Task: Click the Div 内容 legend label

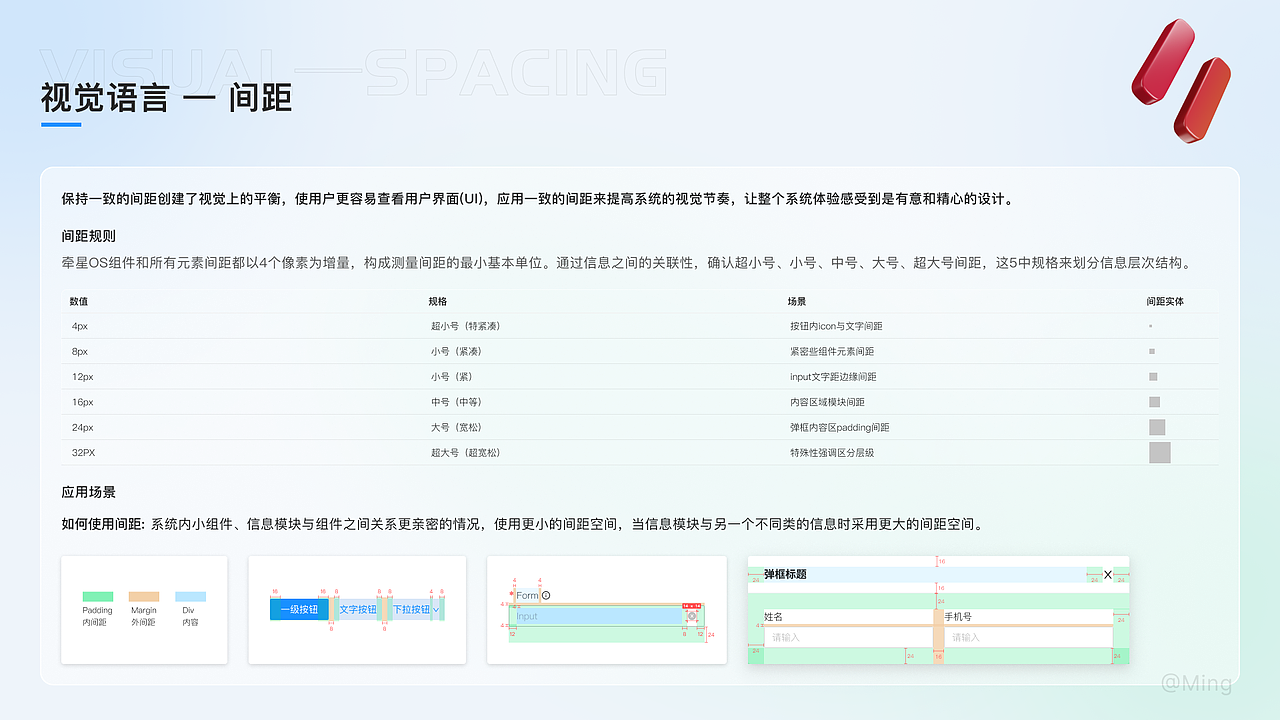Action: click(188, 616)
